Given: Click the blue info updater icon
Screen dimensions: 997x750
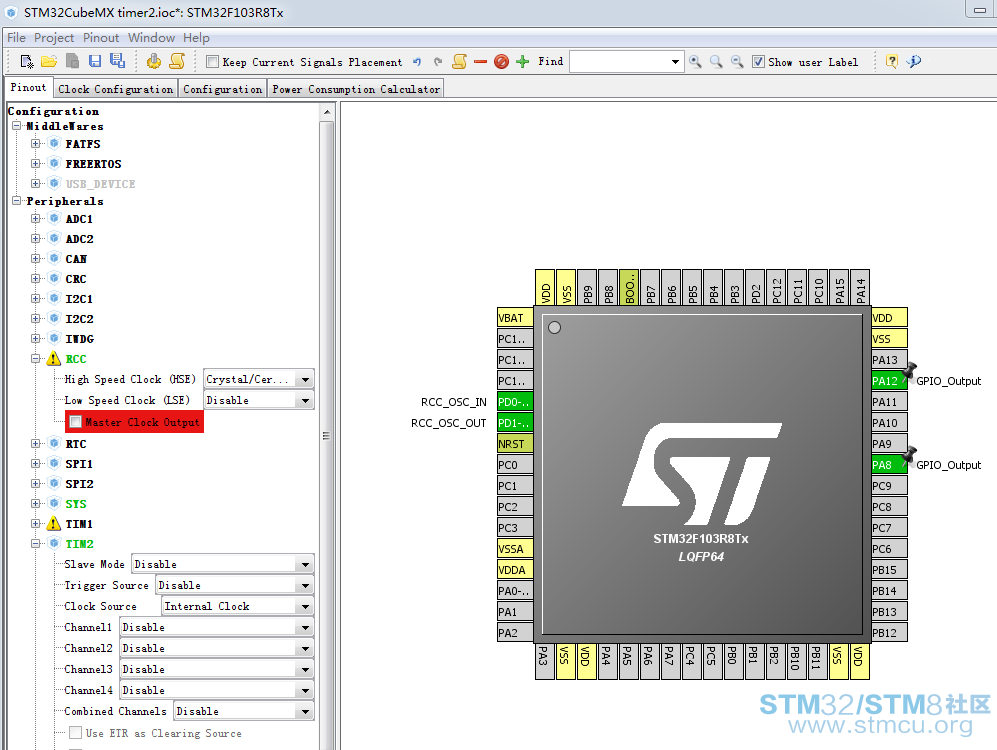Looking at the screenshot, I should coord(914,62).
